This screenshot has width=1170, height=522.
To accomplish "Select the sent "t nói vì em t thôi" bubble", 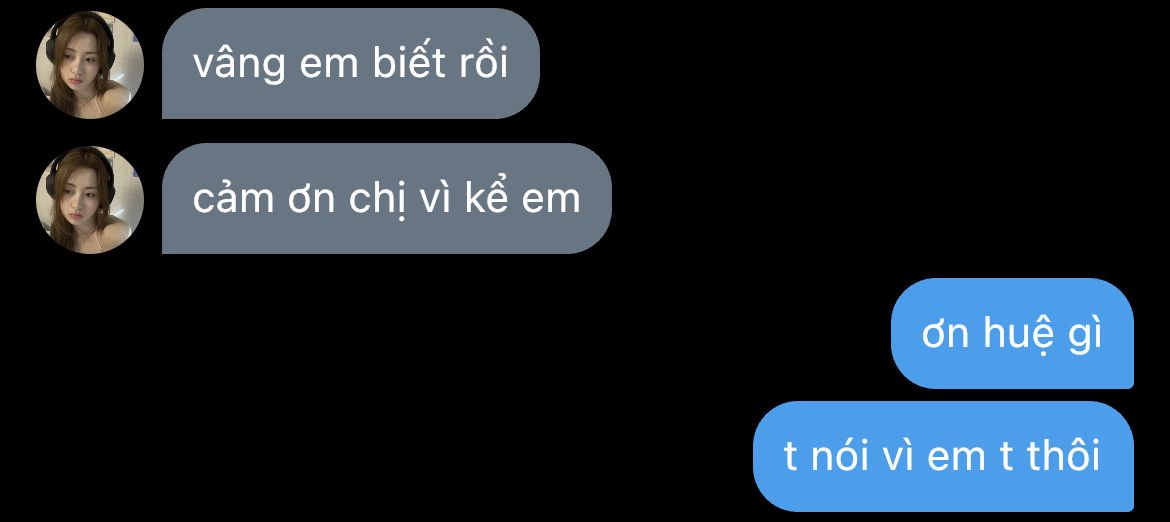I will 943,456.
